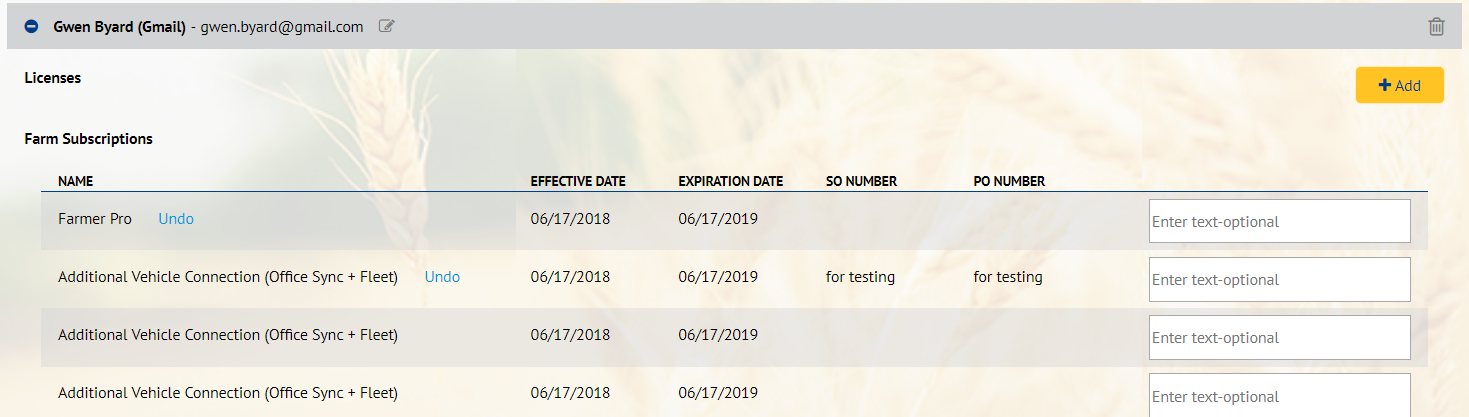Click the 'for testing' PO number cell
1469x417 pixels.
coord(1008,277)
